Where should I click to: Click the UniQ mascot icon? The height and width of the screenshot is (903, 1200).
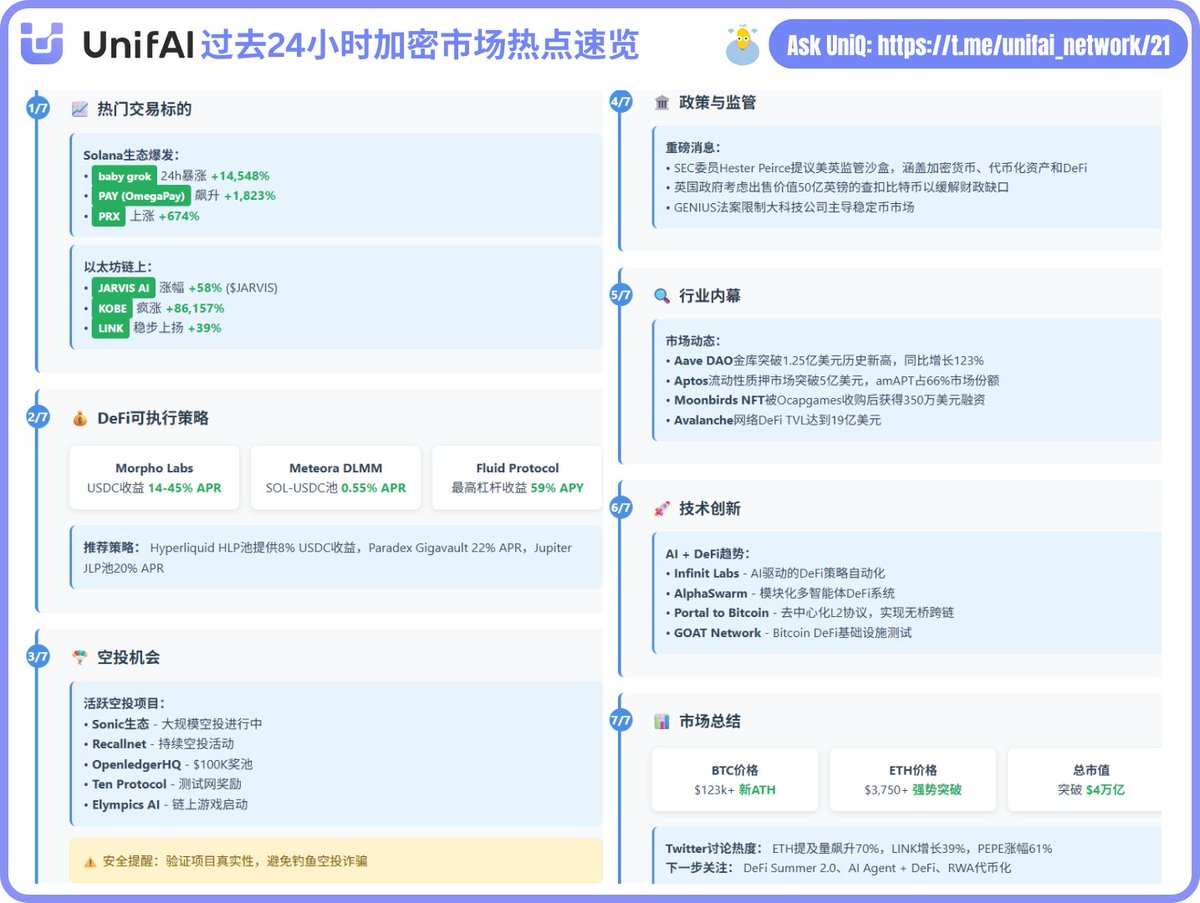click(x=741, y=46)
